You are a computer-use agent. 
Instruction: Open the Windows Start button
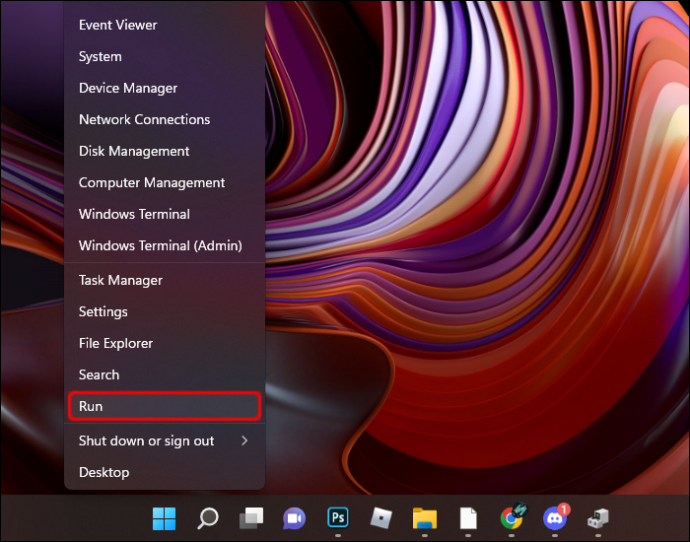coord(164,518)
